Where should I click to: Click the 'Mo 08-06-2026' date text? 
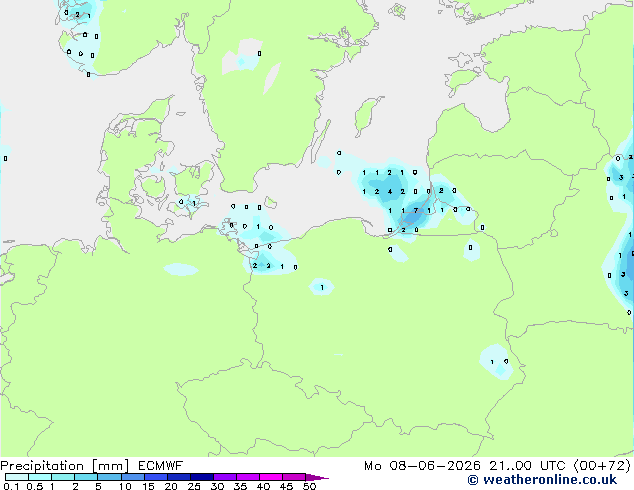(x=423, y=466)
